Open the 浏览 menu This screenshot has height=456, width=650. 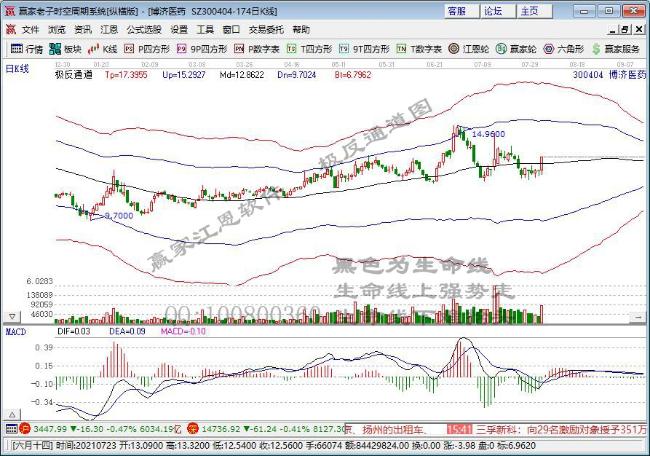pos(56,29)
